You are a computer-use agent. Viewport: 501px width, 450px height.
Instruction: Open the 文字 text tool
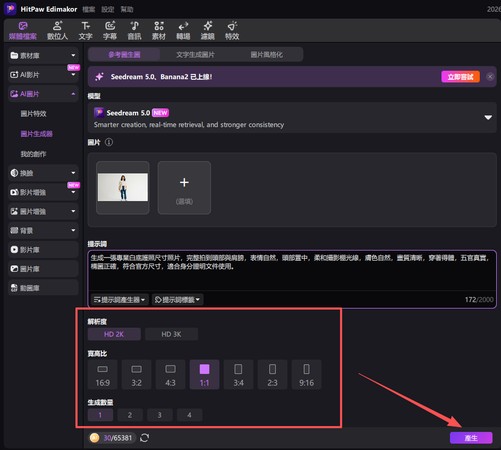click(x=85, y=30)
